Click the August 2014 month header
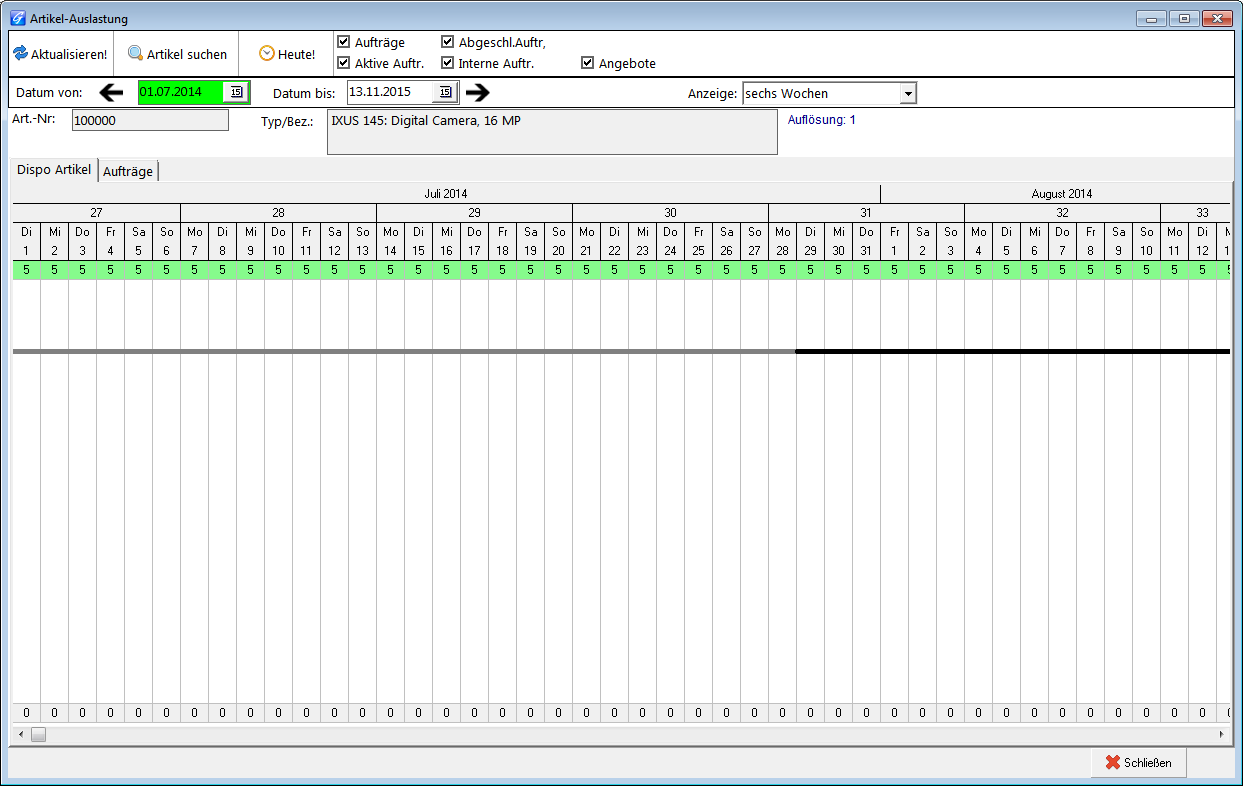The width and height of the screenshot is (1243, 786). tap(1062, 193)
